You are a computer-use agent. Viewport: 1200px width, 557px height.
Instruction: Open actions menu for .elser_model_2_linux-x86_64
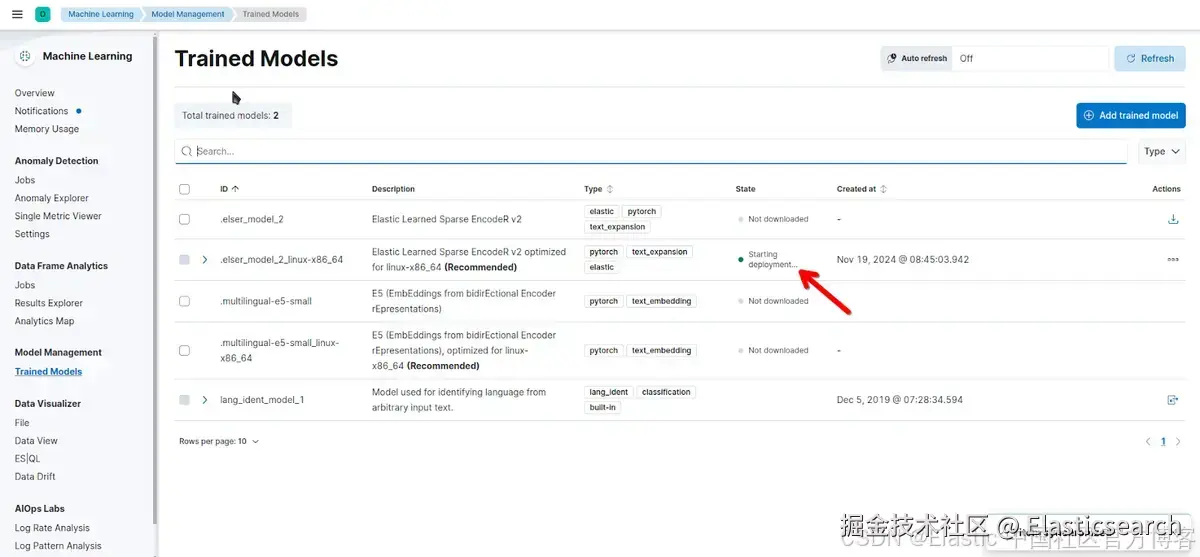tap(1173, 260)
